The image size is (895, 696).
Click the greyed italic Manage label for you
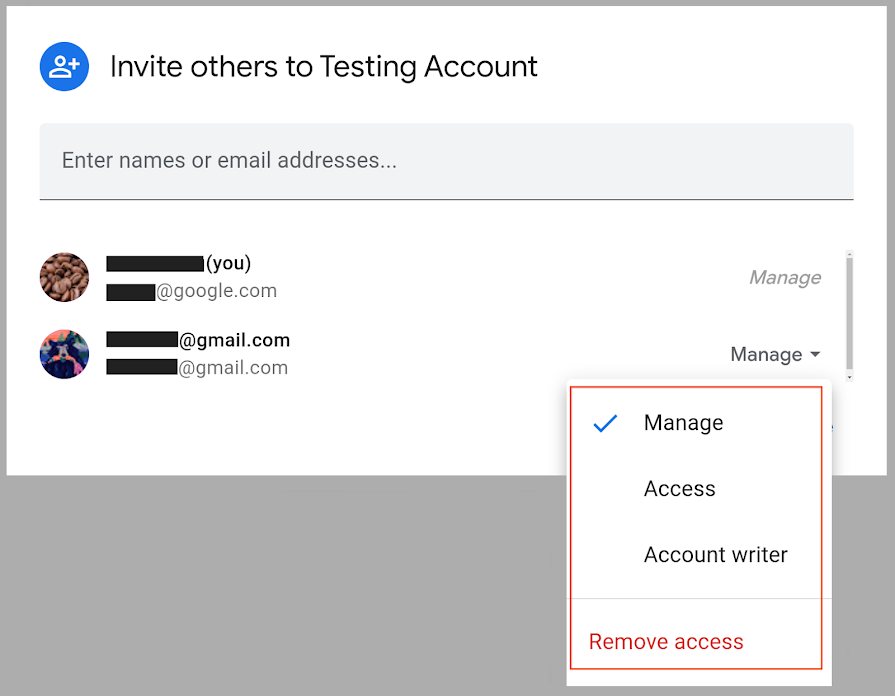pos(785,277)
